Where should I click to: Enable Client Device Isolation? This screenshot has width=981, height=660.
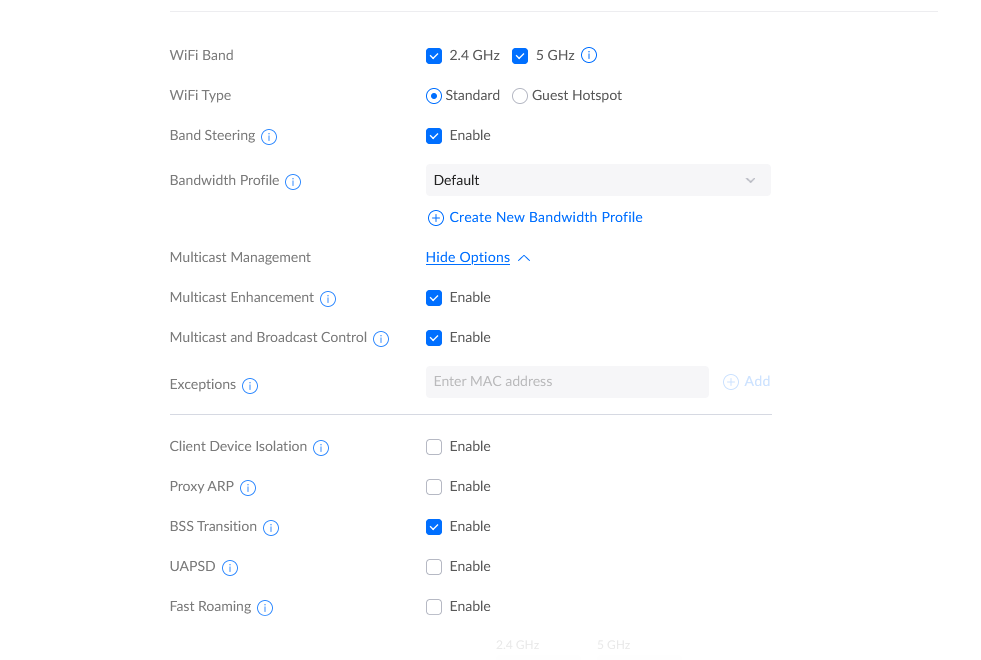click(x=434, y=447)
